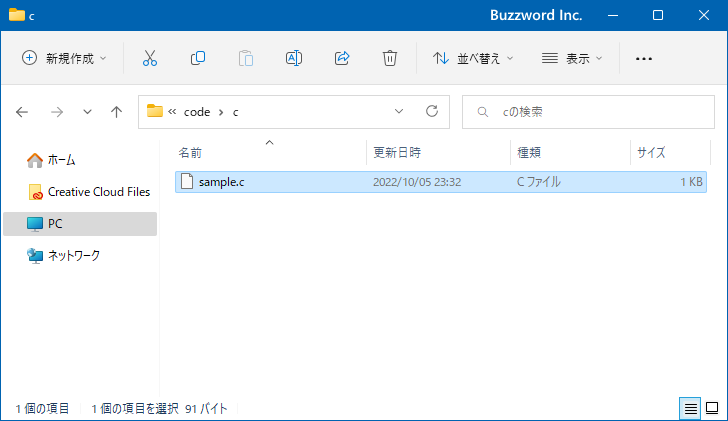This screenshot has width=728, height=421.
Task: Refresh the current folder view
Action: [432, 112]
